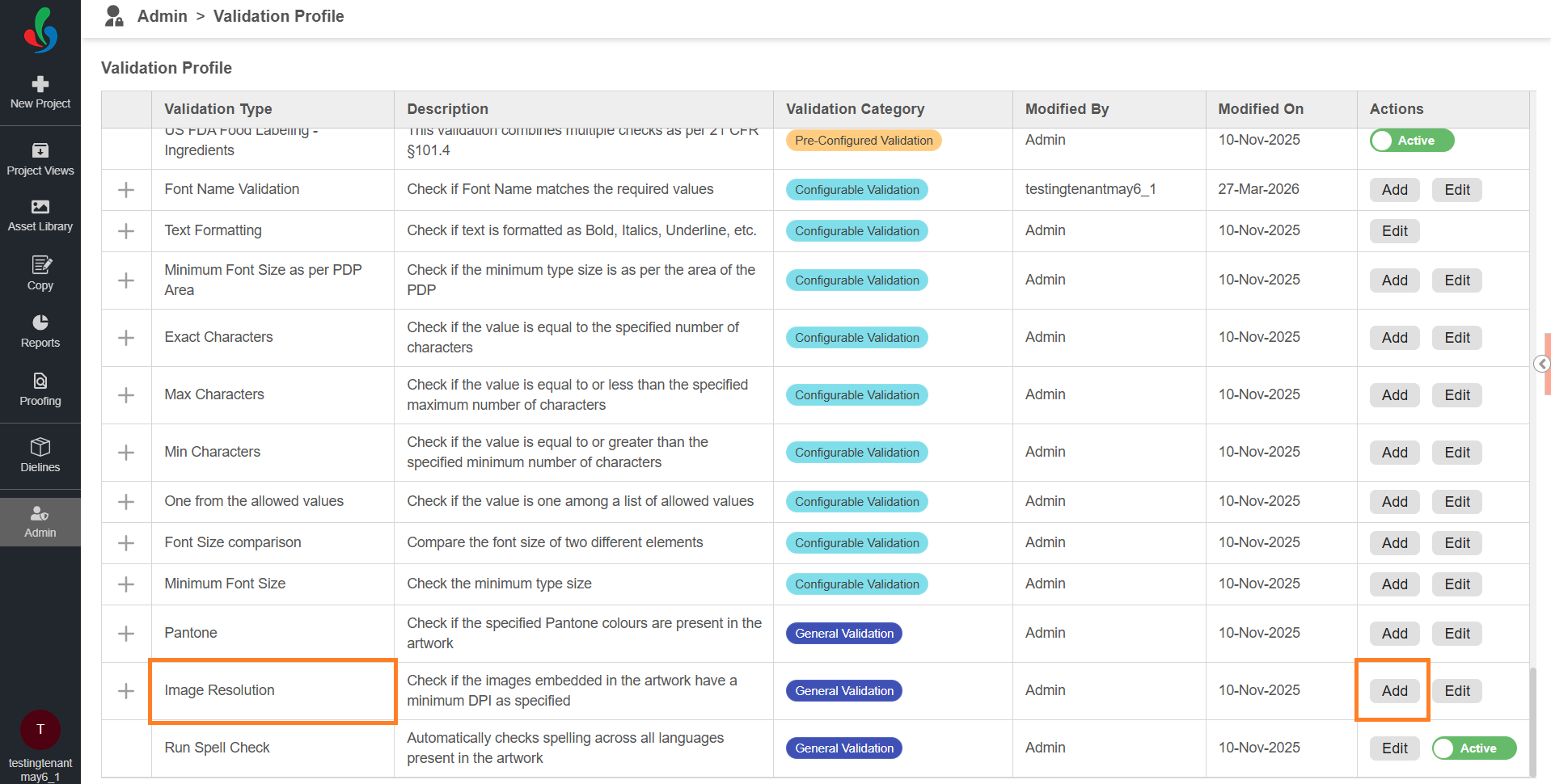
Task: Select the Admin sidebar menu item
Action: click(40, 522)
